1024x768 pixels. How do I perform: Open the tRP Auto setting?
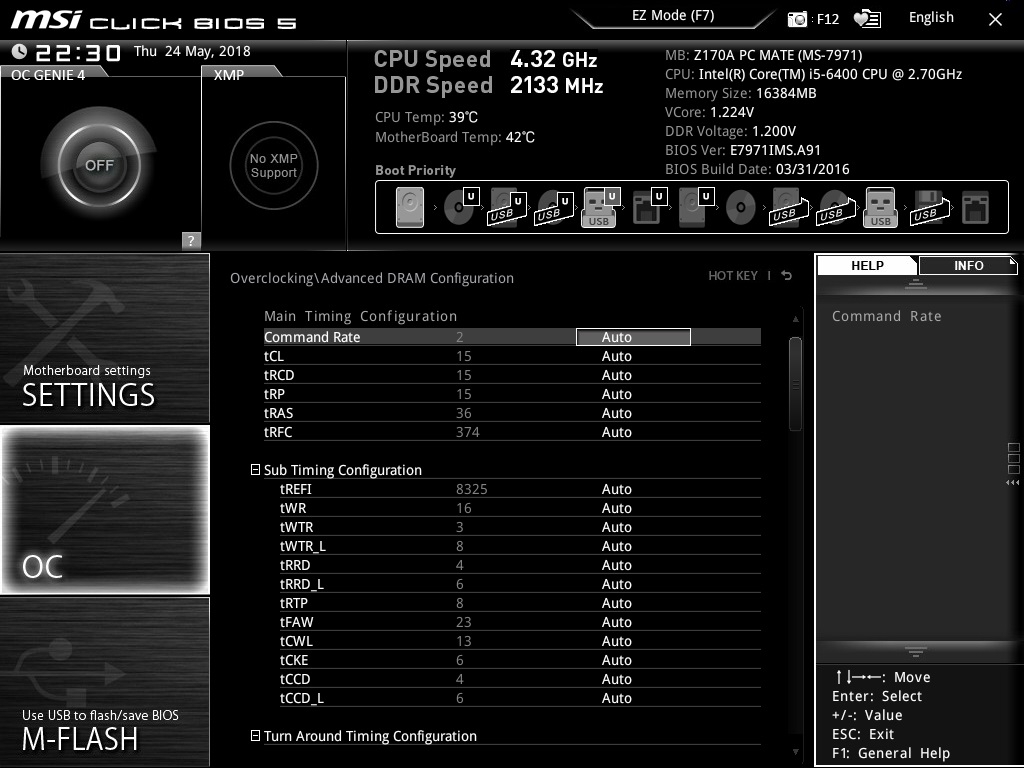[x=616, y=394]
